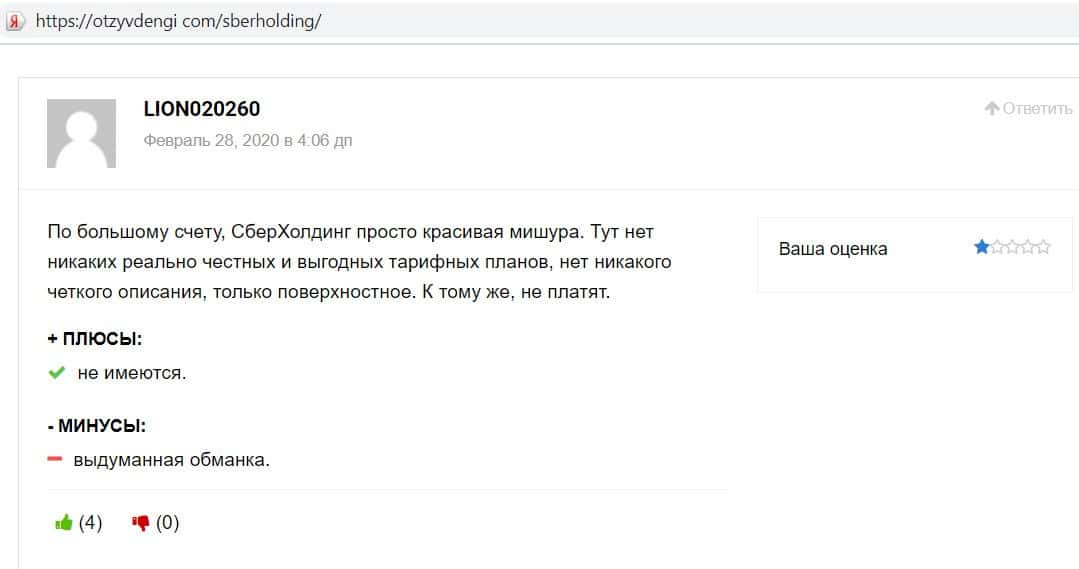Click the comment date Февраль 28, 2020
The width and height of the screenshot is (1079, 569).
click(247, 141)
